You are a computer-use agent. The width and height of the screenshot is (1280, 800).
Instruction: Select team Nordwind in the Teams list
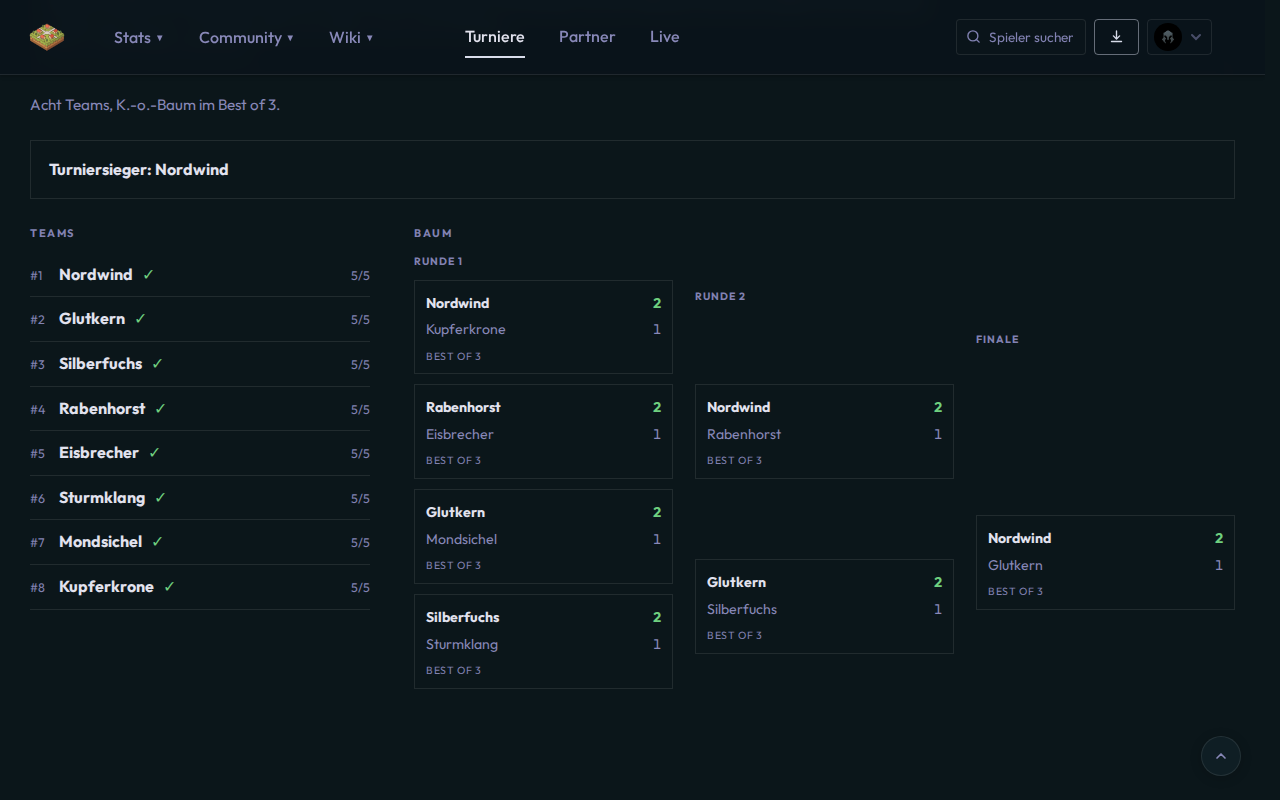[200, 275]
